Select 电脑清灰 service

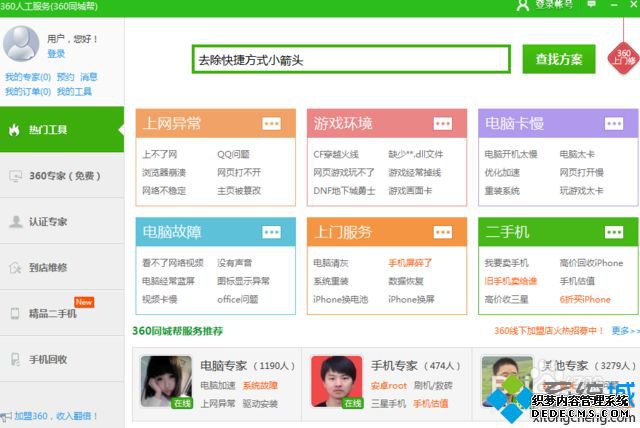click(x=331, y=263)
